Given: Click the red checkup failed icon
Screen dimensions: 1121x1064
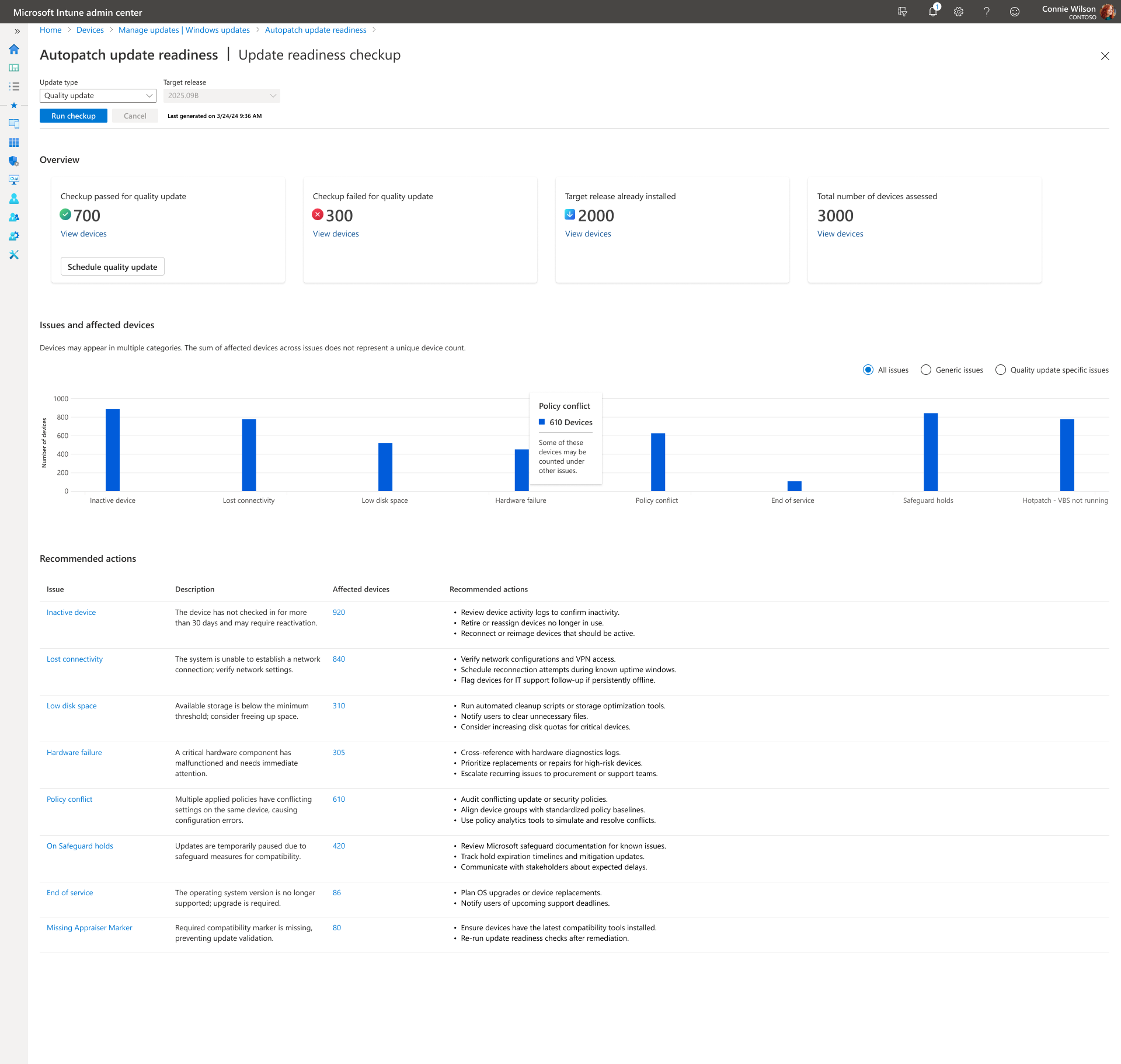Looking at the screenshot, I should tap(318, 214).
